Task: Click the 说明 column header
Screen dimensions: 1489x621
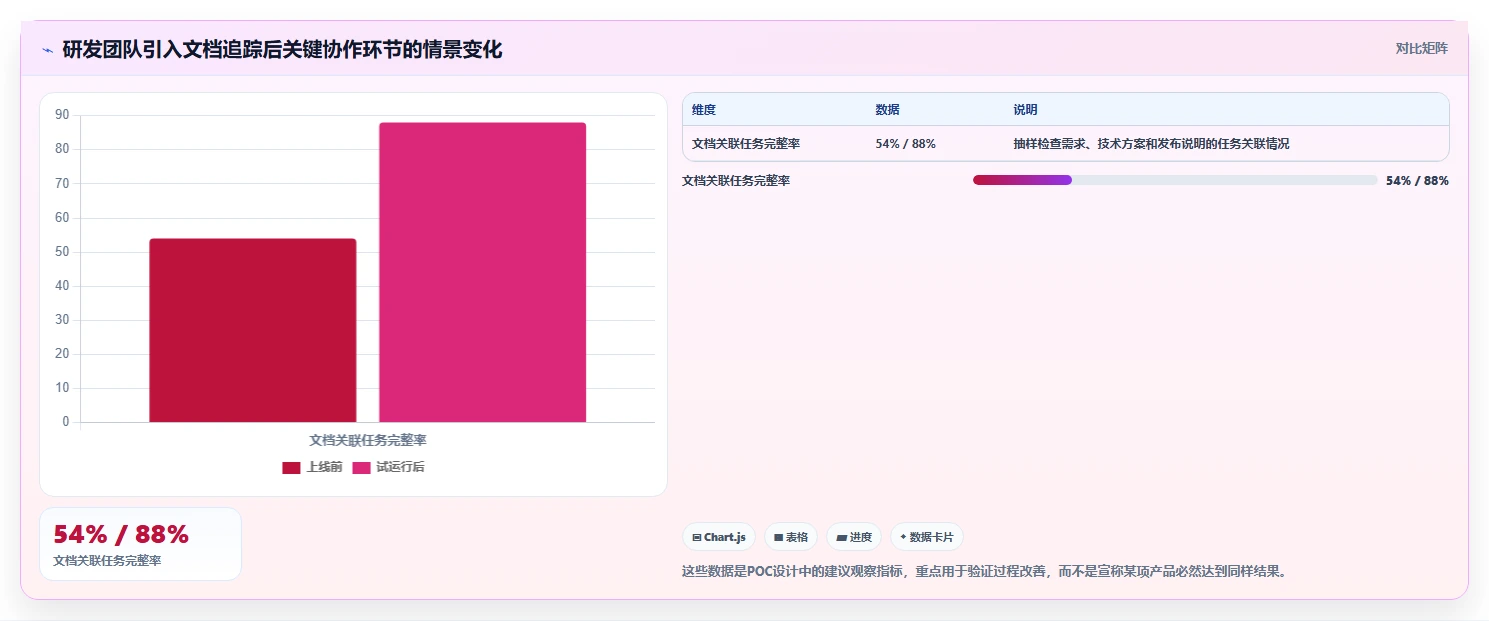Action: click(x=1025, y=110)
